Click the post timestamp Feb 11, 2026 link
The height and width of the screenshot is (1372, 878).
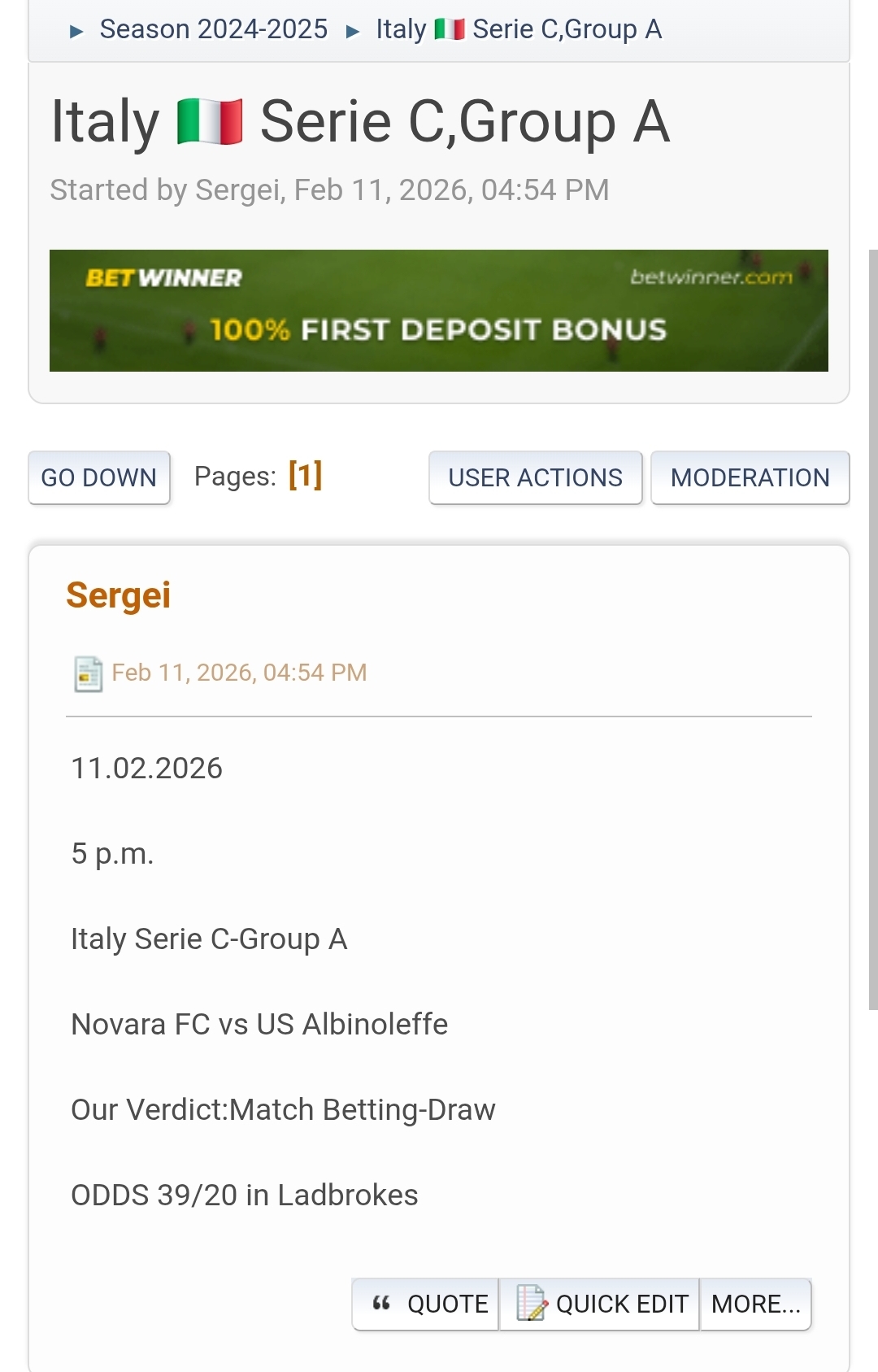click(239, 673)
